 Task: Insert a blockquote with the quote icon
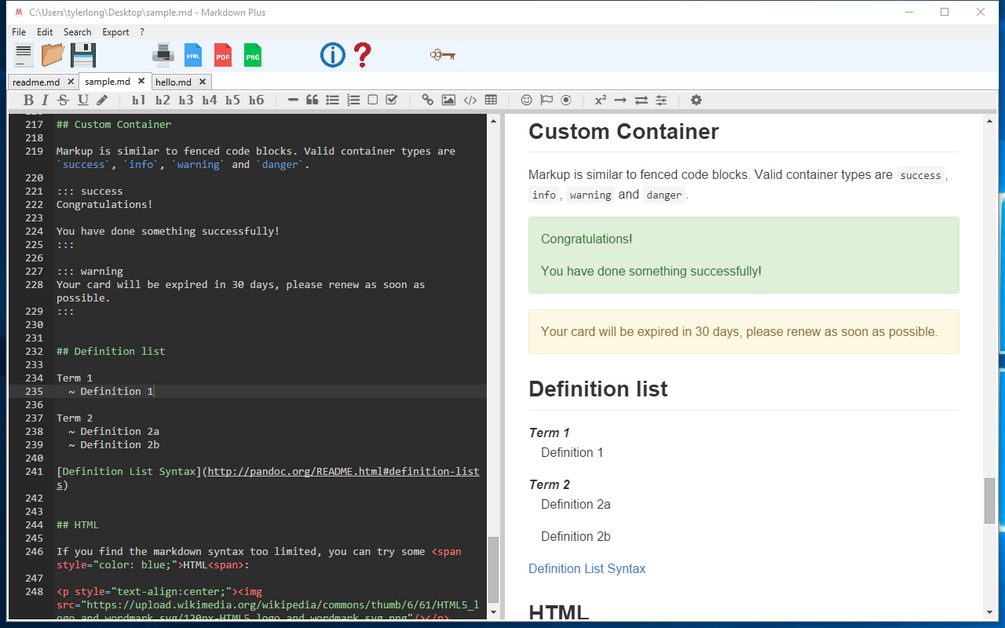(x=312, y=100)
